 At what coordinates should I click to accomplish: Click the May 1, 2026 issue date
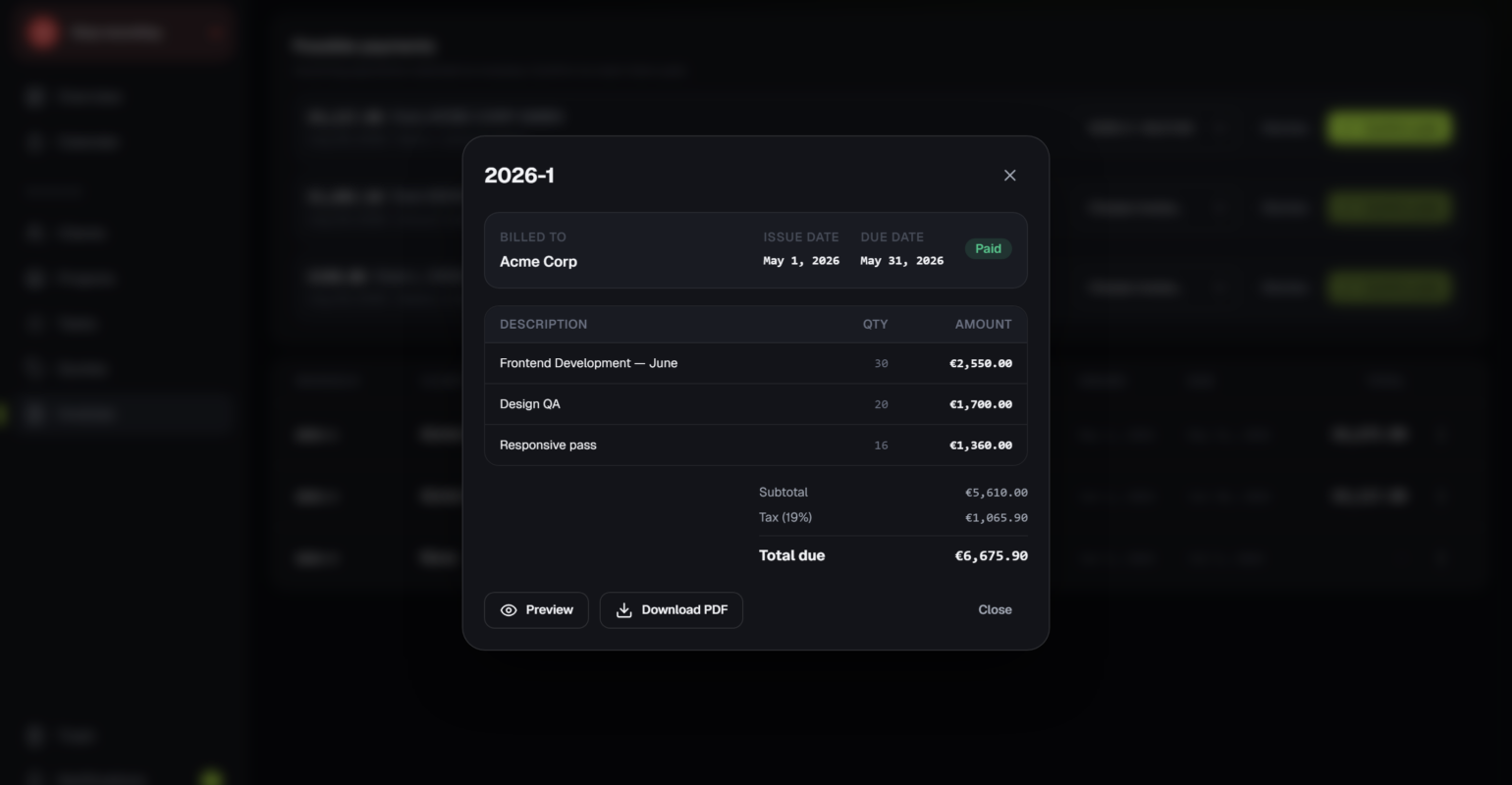801,261
